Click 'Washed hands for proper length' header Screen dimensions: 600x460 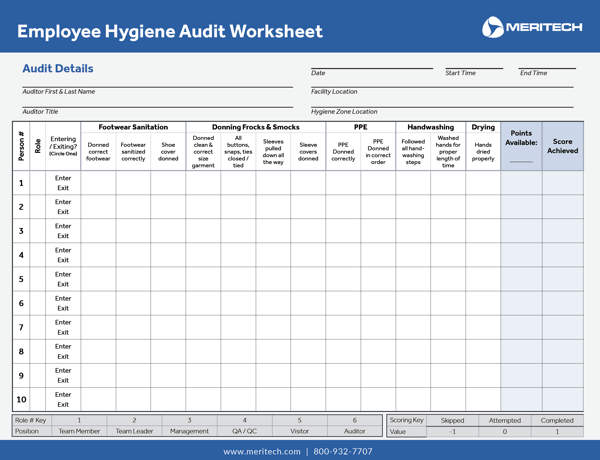coord(448,152)
